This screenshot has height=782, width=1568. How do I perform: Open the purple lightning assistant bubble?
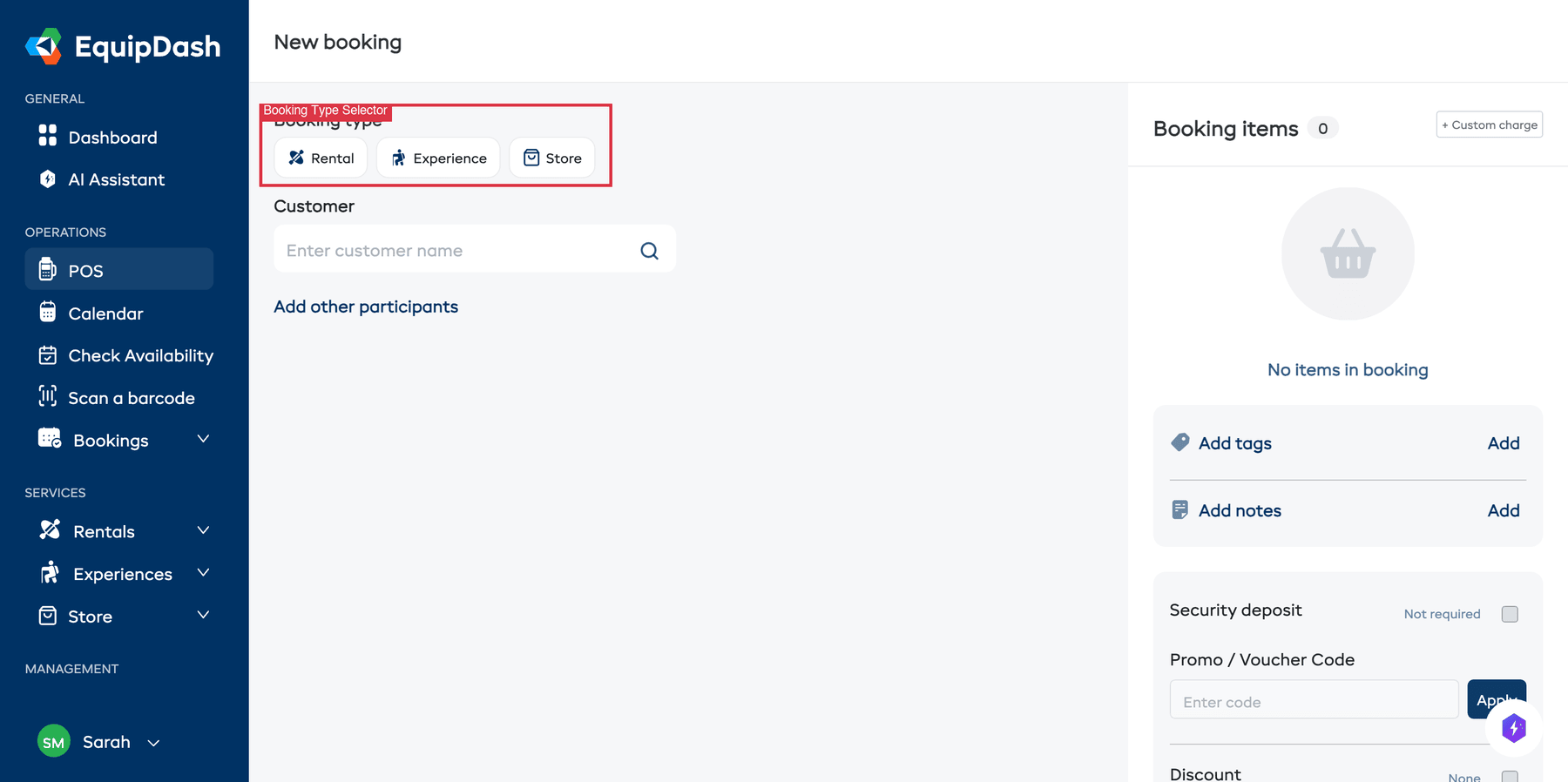pos(1513,728)
